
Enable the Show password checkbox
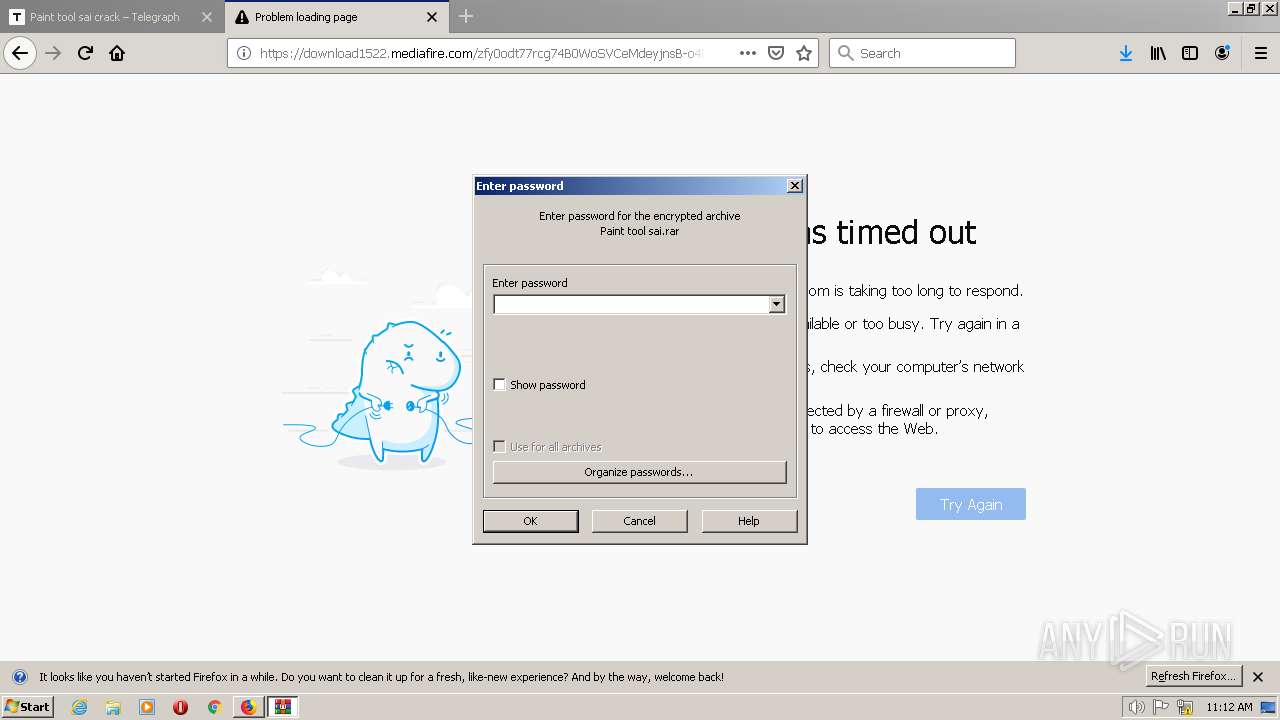(500, 385)
